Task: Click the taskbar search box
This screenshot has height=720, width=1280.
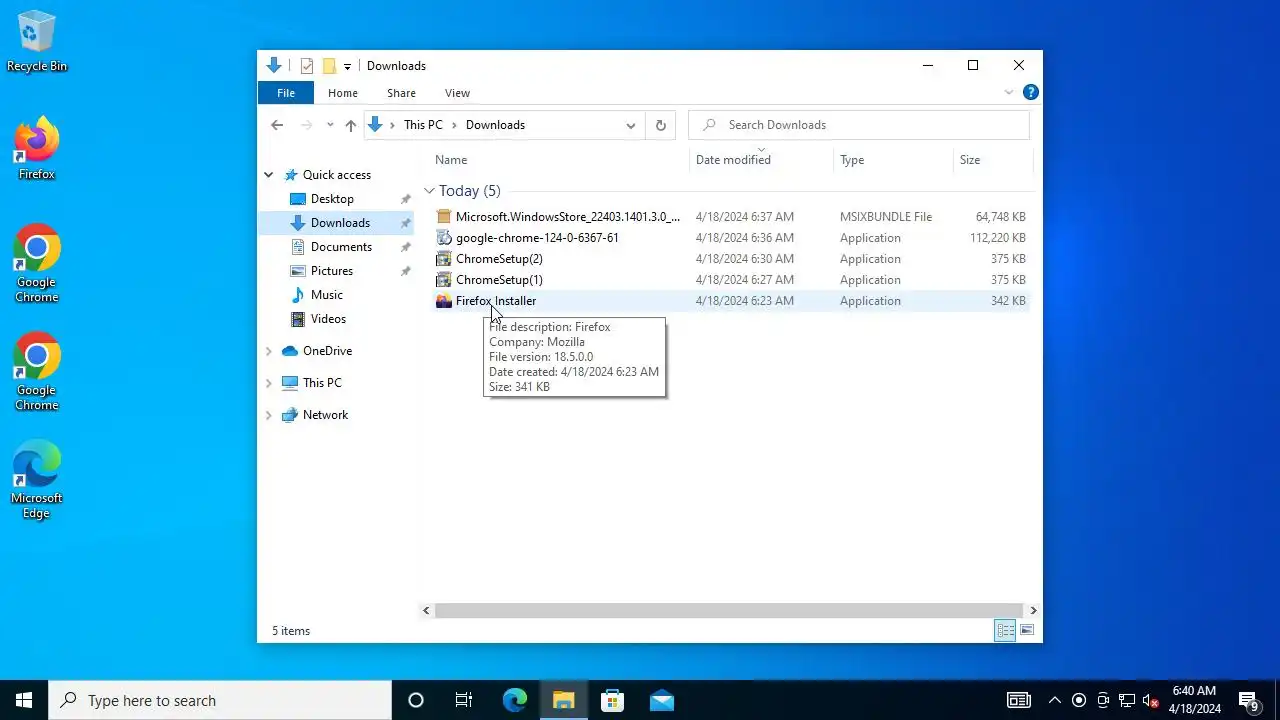Action: pyautogui.click(x=220, y=700)
